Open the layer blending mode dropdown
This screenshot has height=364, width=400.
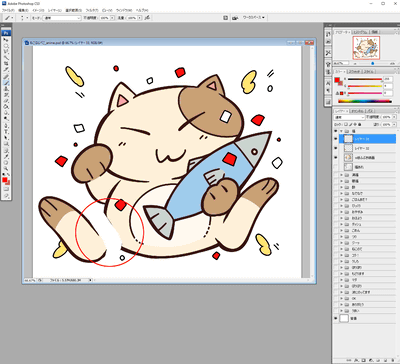[x=350, y=118]
